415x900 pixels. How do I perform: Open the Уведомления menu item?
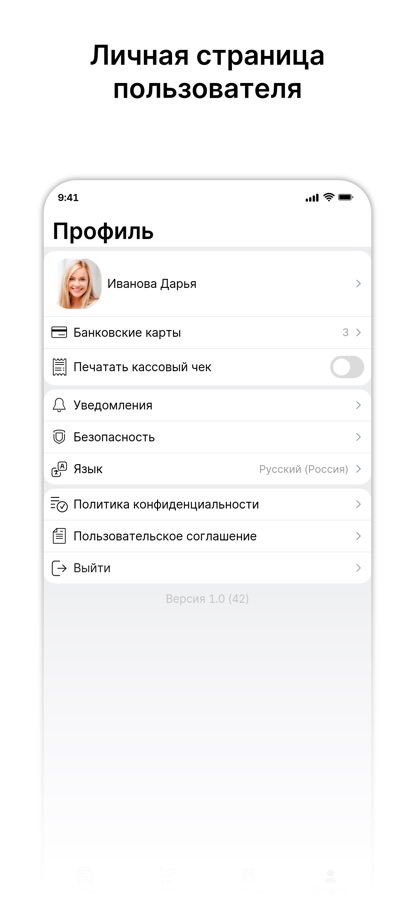point(207,405)
